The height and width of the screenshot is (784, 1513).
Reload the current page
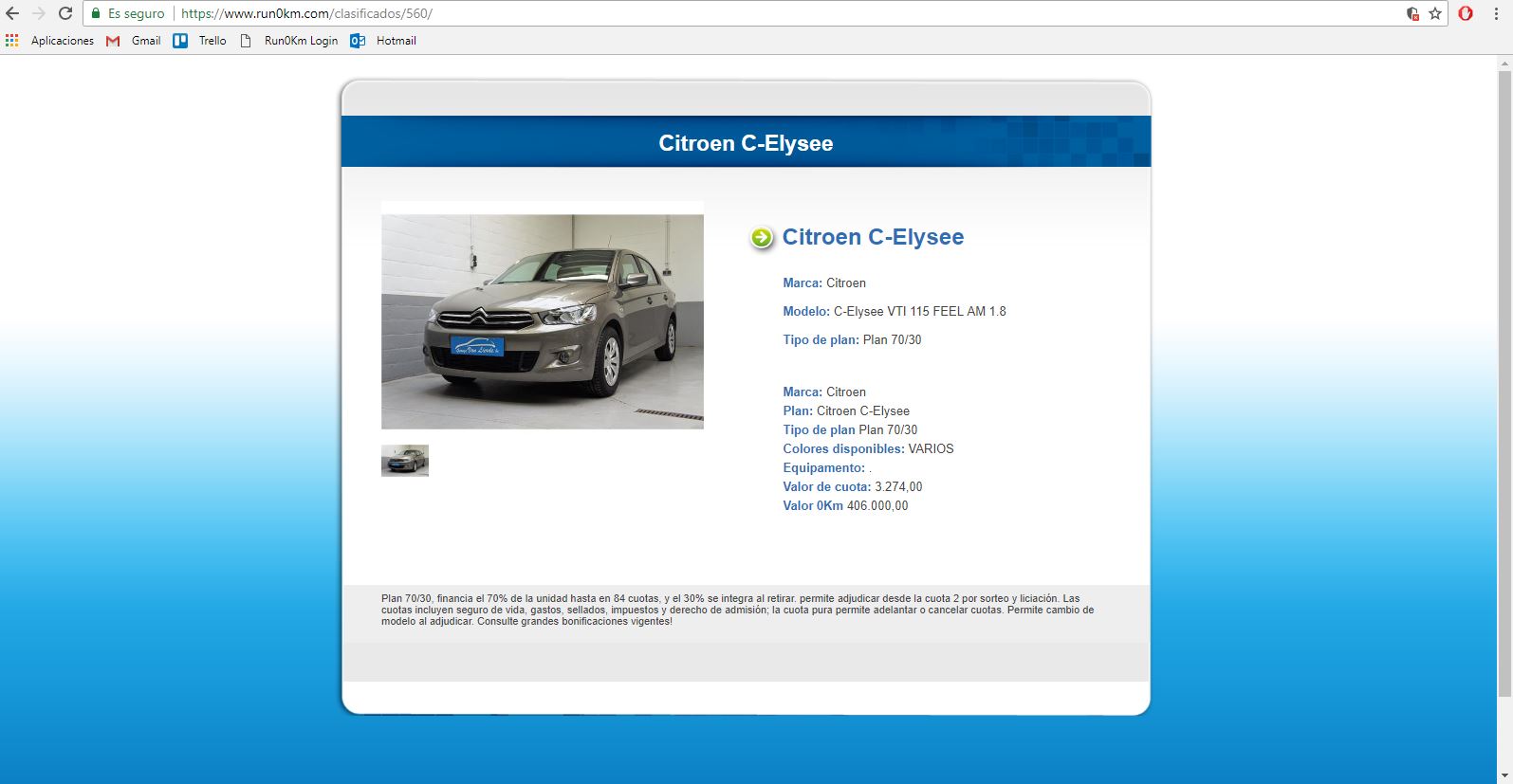(x=65, y=13)
